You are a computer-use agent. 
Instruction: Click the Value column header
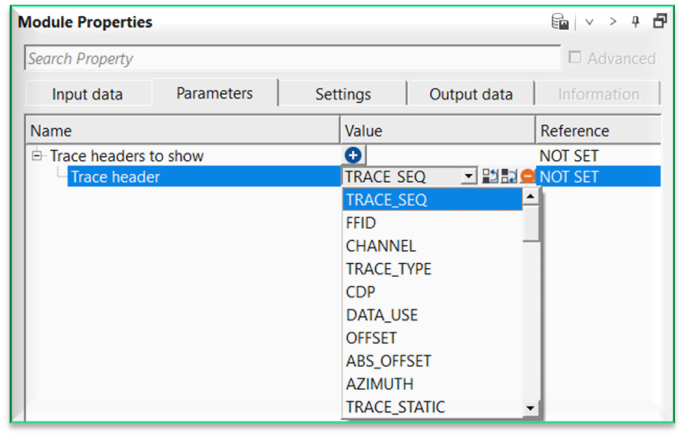tap(438, 130)
